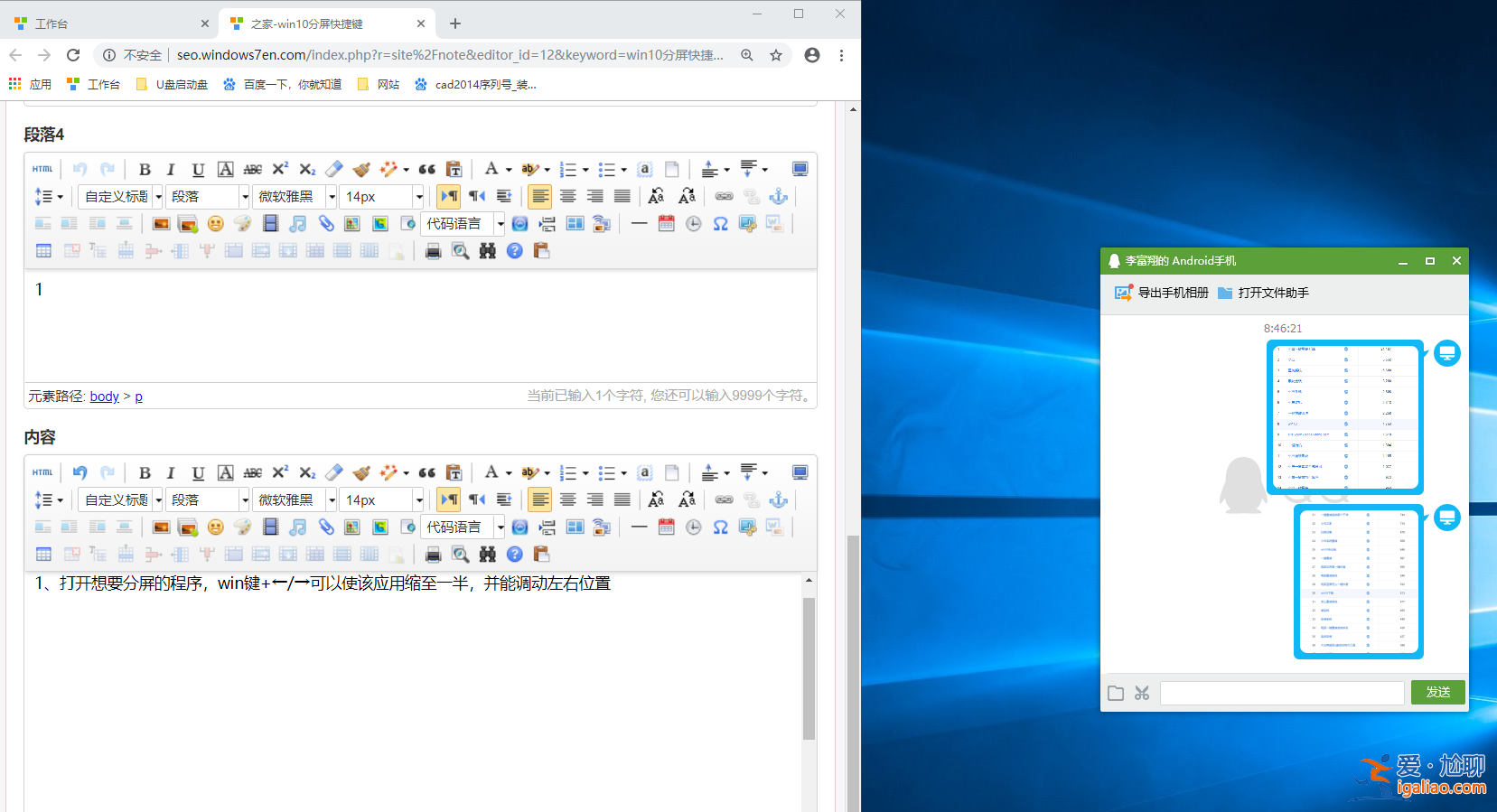Toggle bold formatting in 段落4 editor
Screen dimensions: 1497x812
tap(145, 170)
